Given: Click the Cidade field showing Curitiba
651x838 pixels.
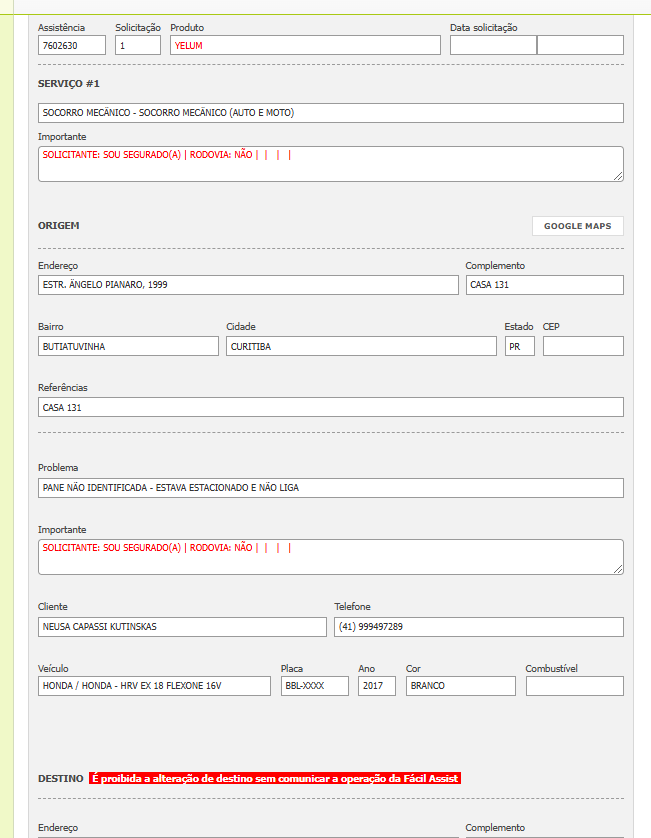Looking at the screenshot, I should coord(361,346).
